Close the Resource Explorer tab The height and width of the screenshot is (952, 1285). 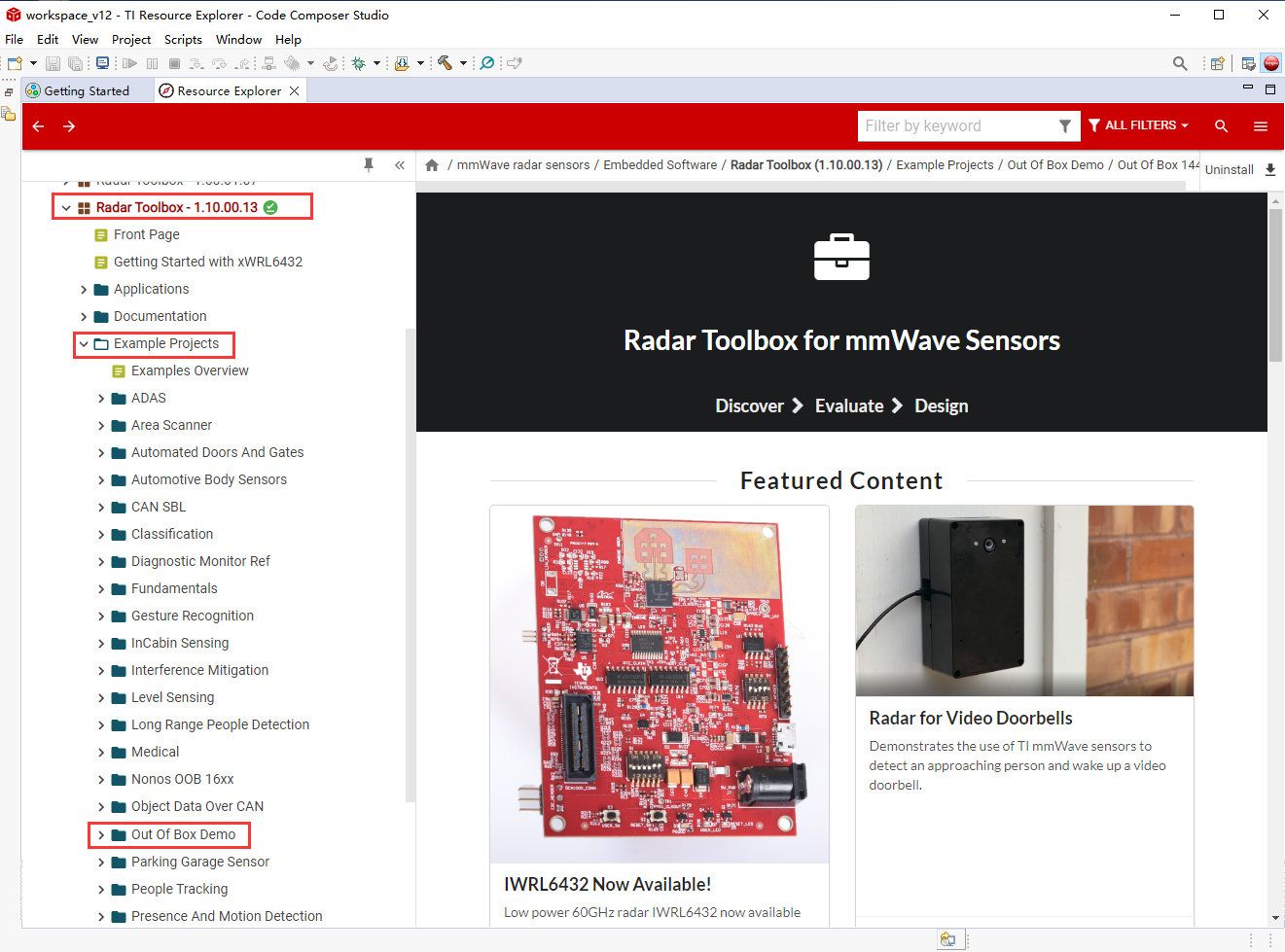(x=295, y=90)
